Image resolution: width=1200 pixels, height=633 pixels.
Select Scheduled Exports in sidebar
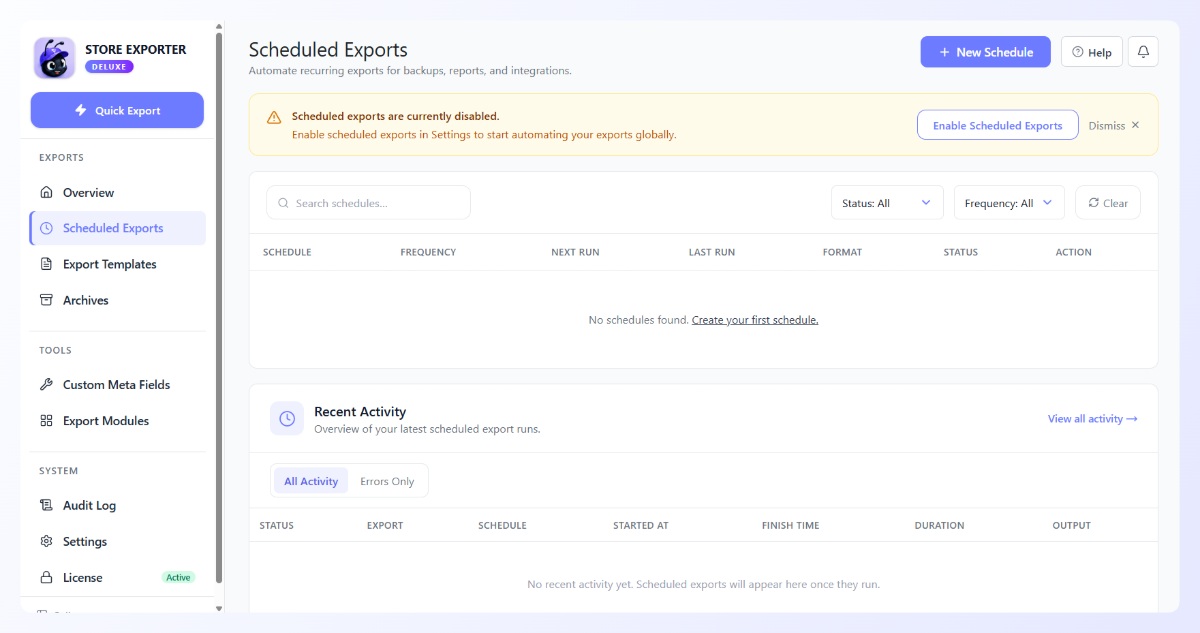pyautogui.click(x=117, y=228)
